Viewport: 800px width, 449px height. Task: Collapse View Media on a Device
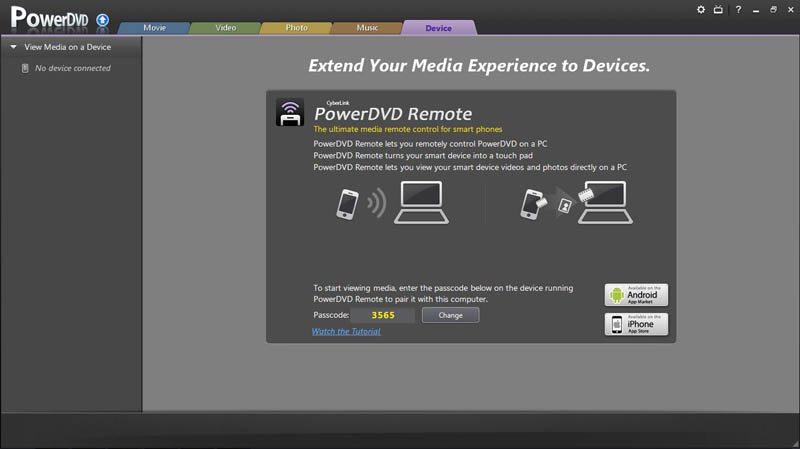point(13,47)
